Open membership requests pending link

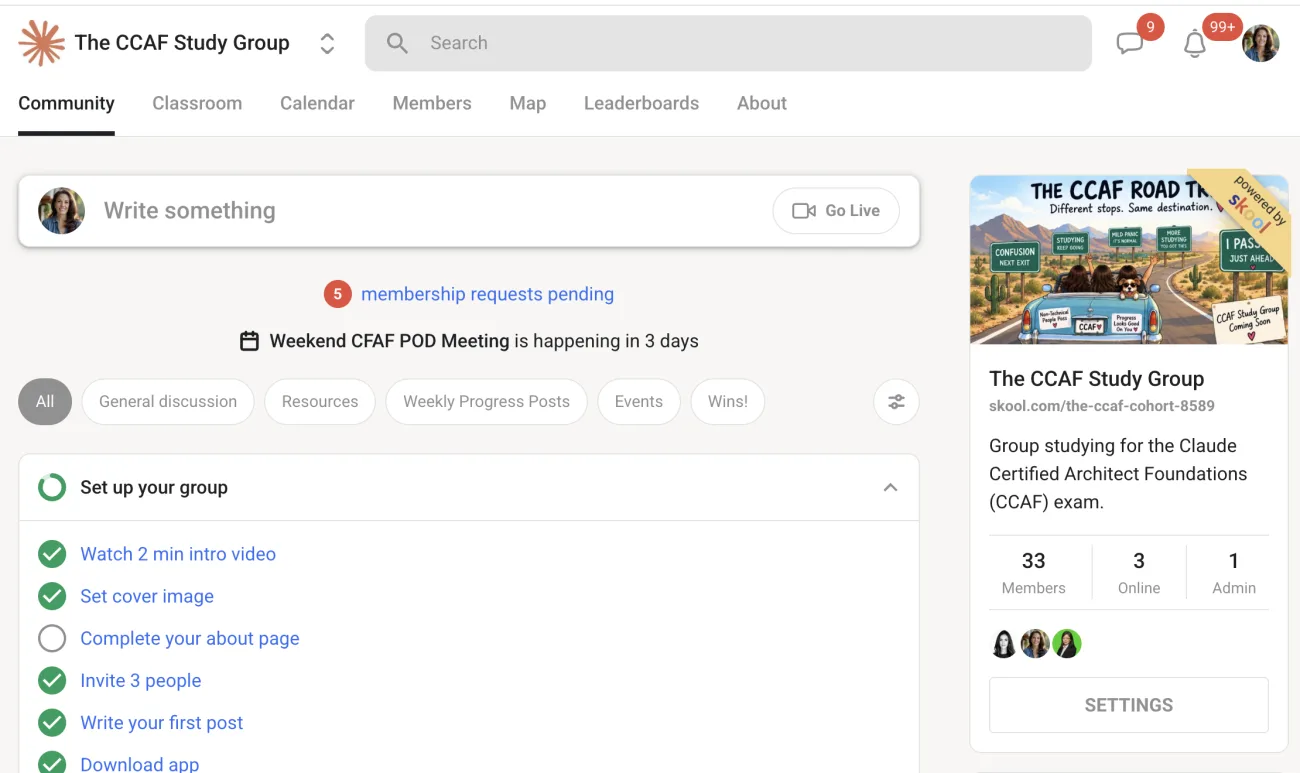[x=487, y=294]
